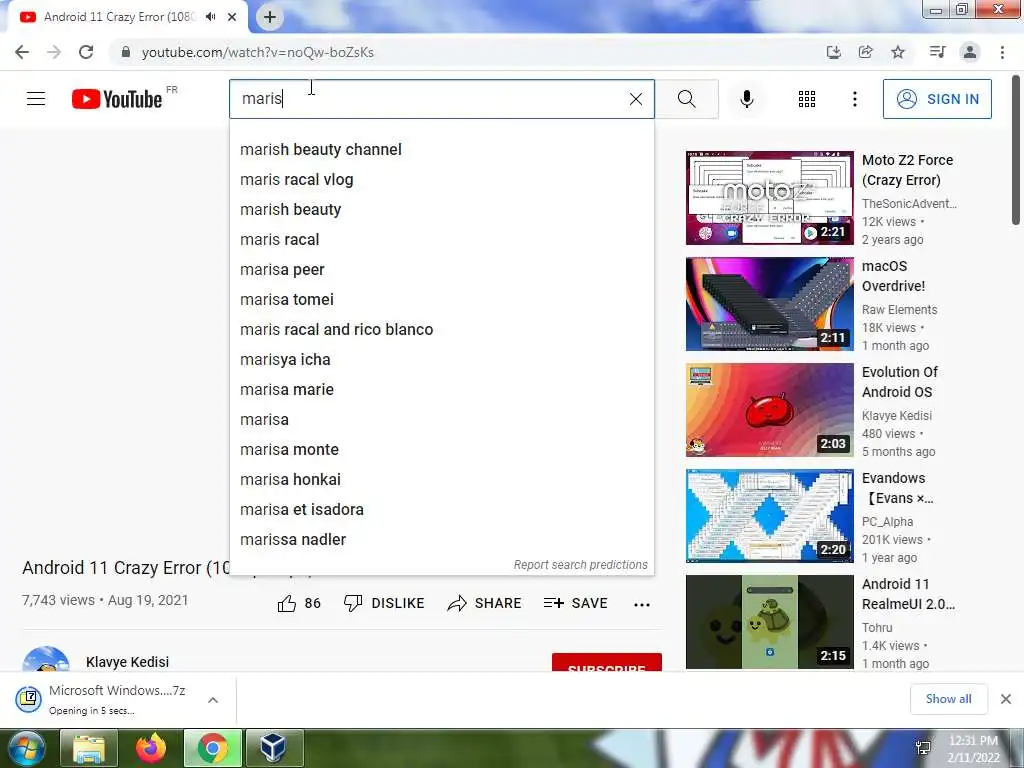The width and height of the screenshot is (1024, 768).
Task: Click the taskbar clock showing 12:31 PM
Action: coord(973,748)
